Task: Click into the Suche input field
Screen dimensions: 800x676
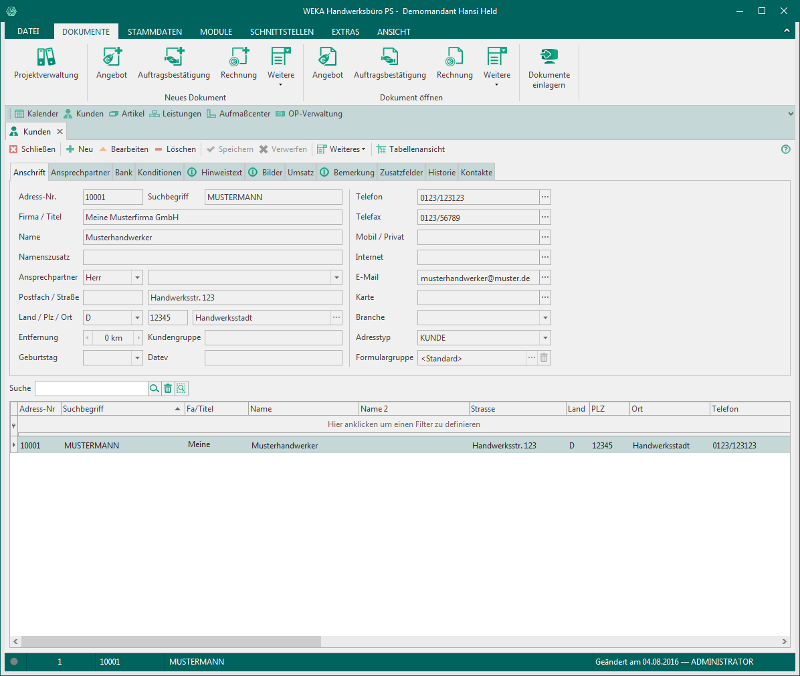Action: point(91,388)
